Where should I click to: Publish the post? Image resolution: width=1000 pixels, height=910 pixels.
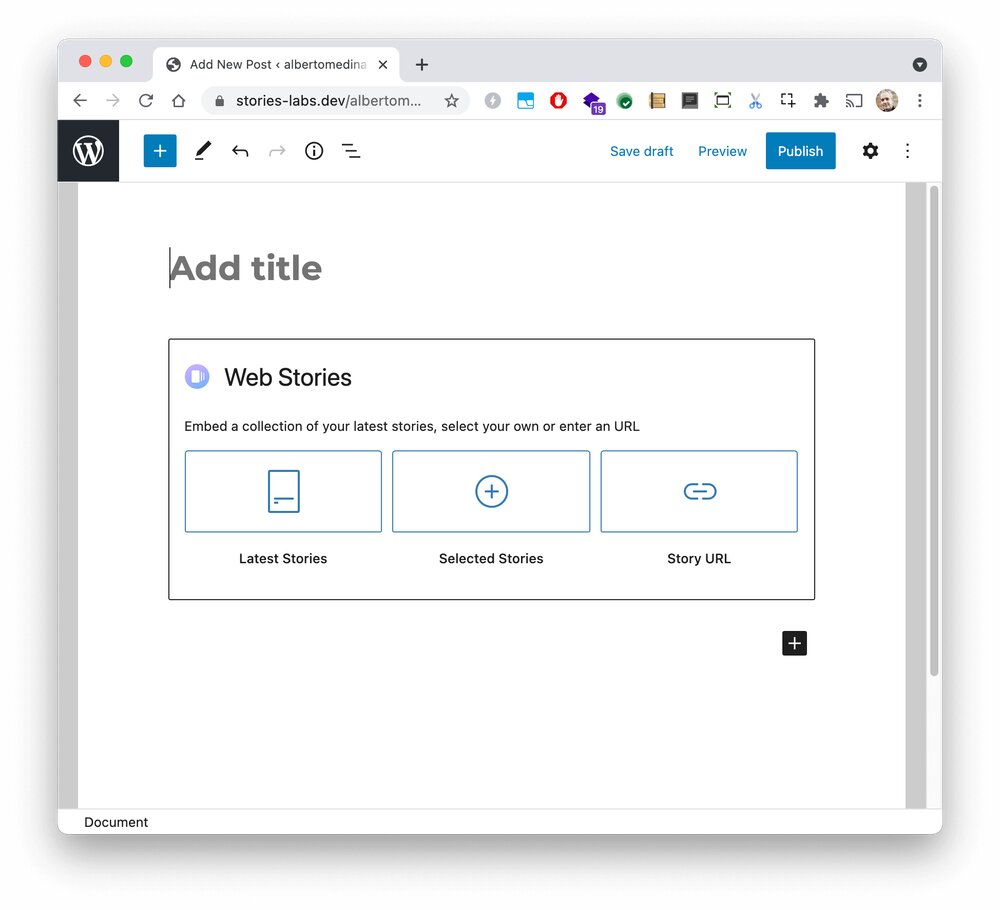[800, 151]
